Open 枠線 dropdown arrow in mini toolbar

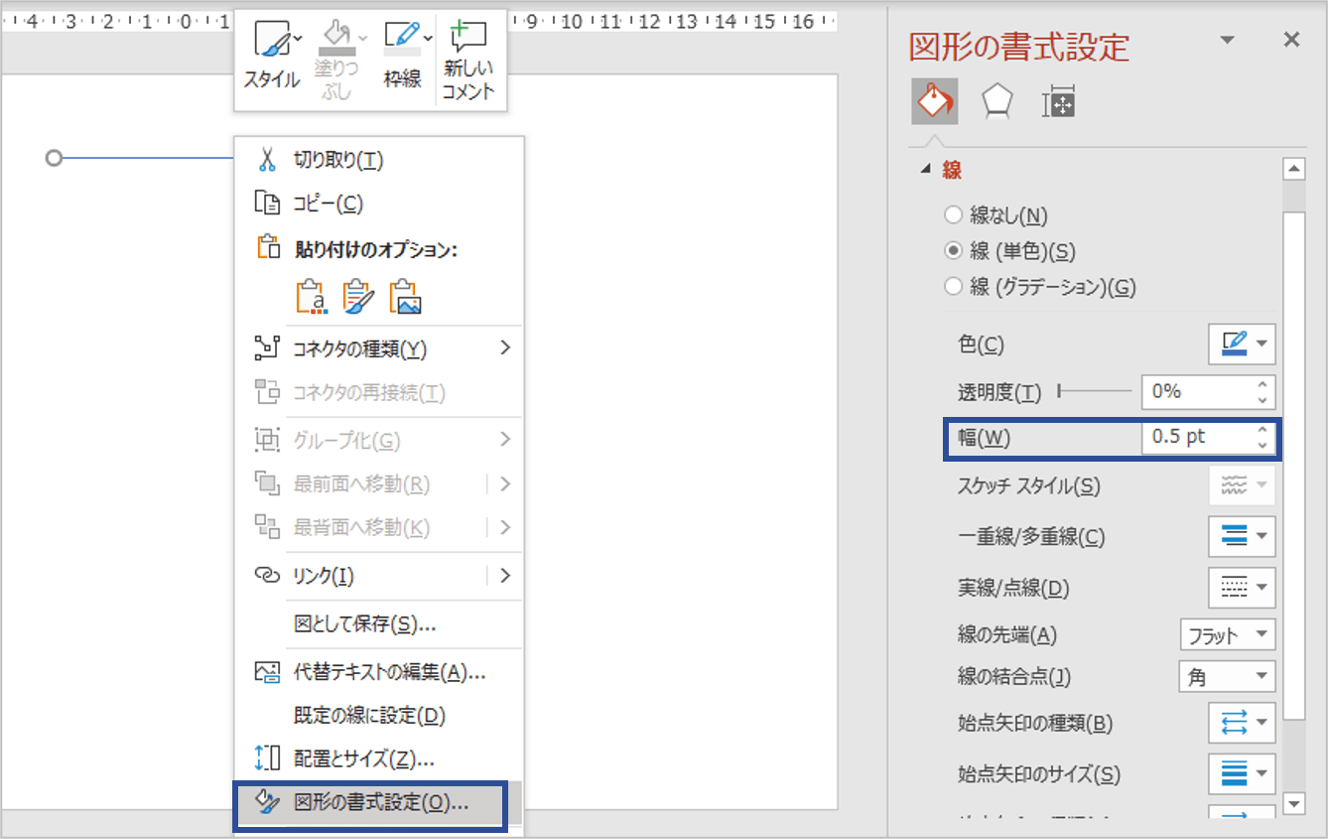click(428, 38)
